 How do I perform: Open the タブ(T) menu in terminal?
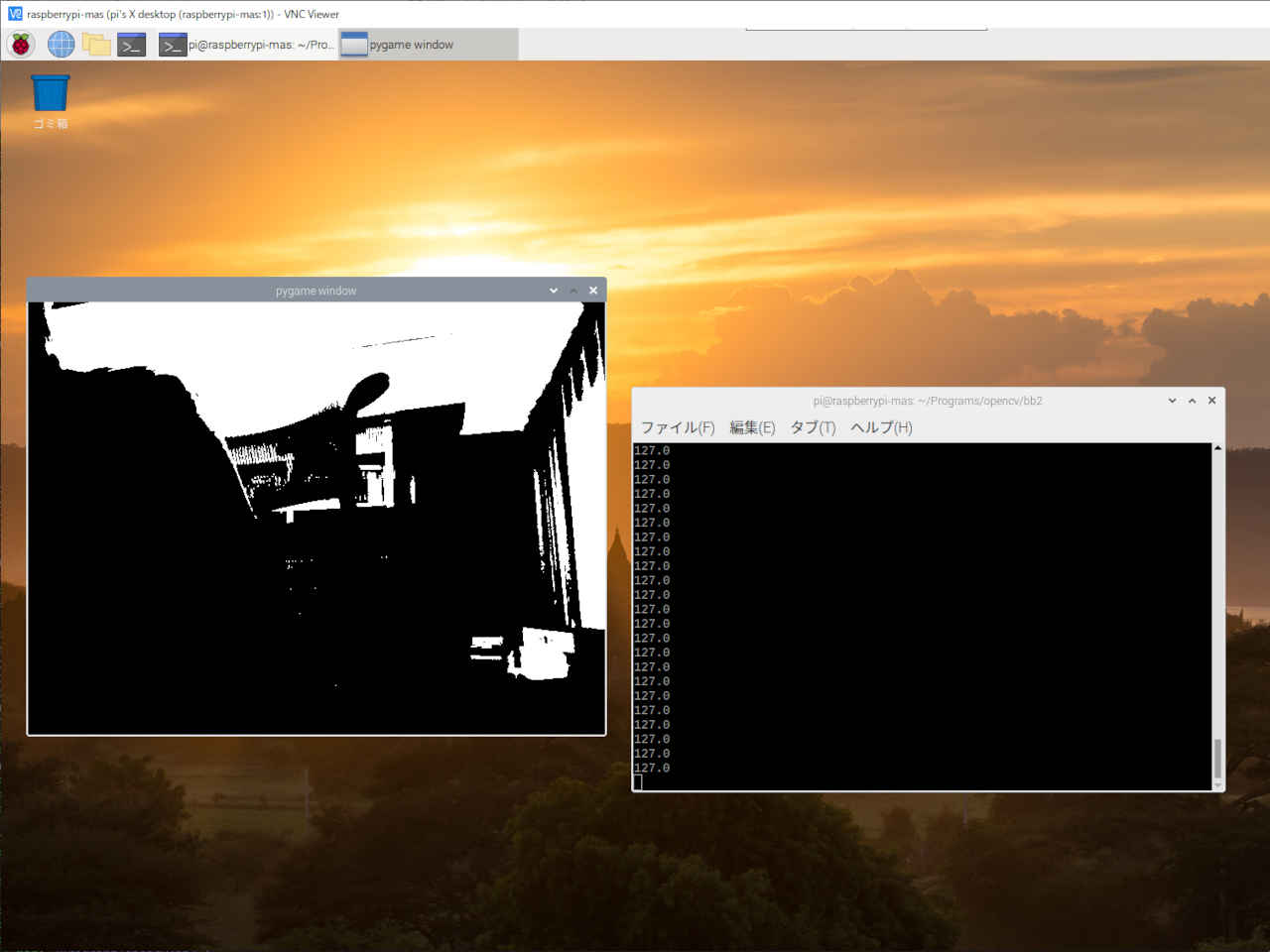pyautogui.click(x=813, y=427)
